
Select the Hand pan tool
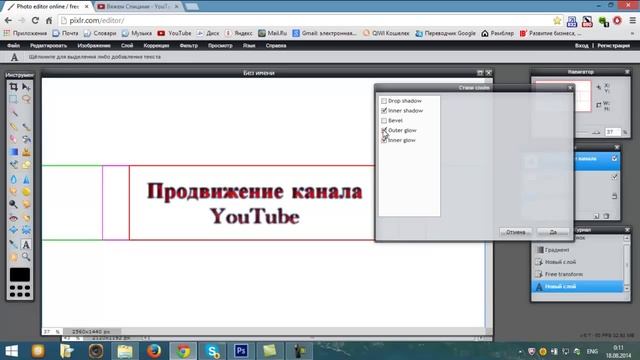tap(13, 257)
